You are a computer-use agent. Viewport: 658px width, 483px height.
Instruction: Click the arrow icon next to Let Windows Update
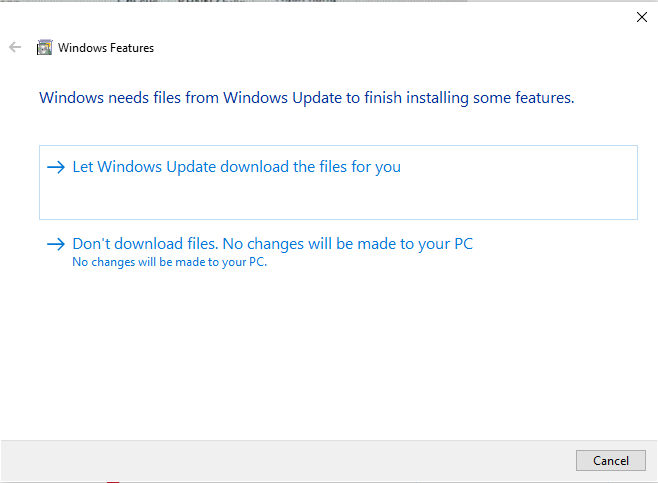pyautogui.click(x=56, y=167)
